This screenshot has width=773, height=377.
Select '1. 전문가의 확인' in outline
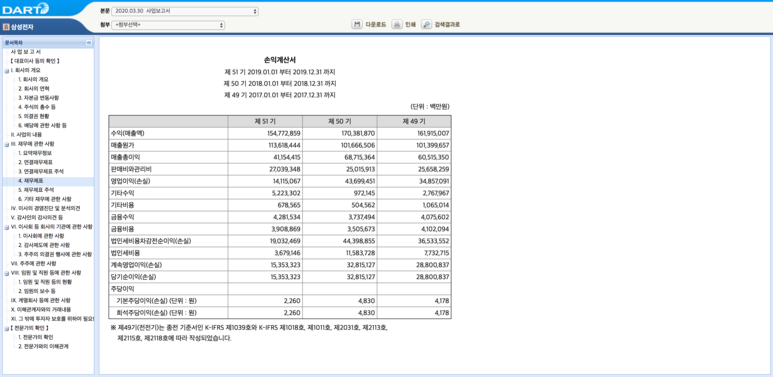pos(35,338)
